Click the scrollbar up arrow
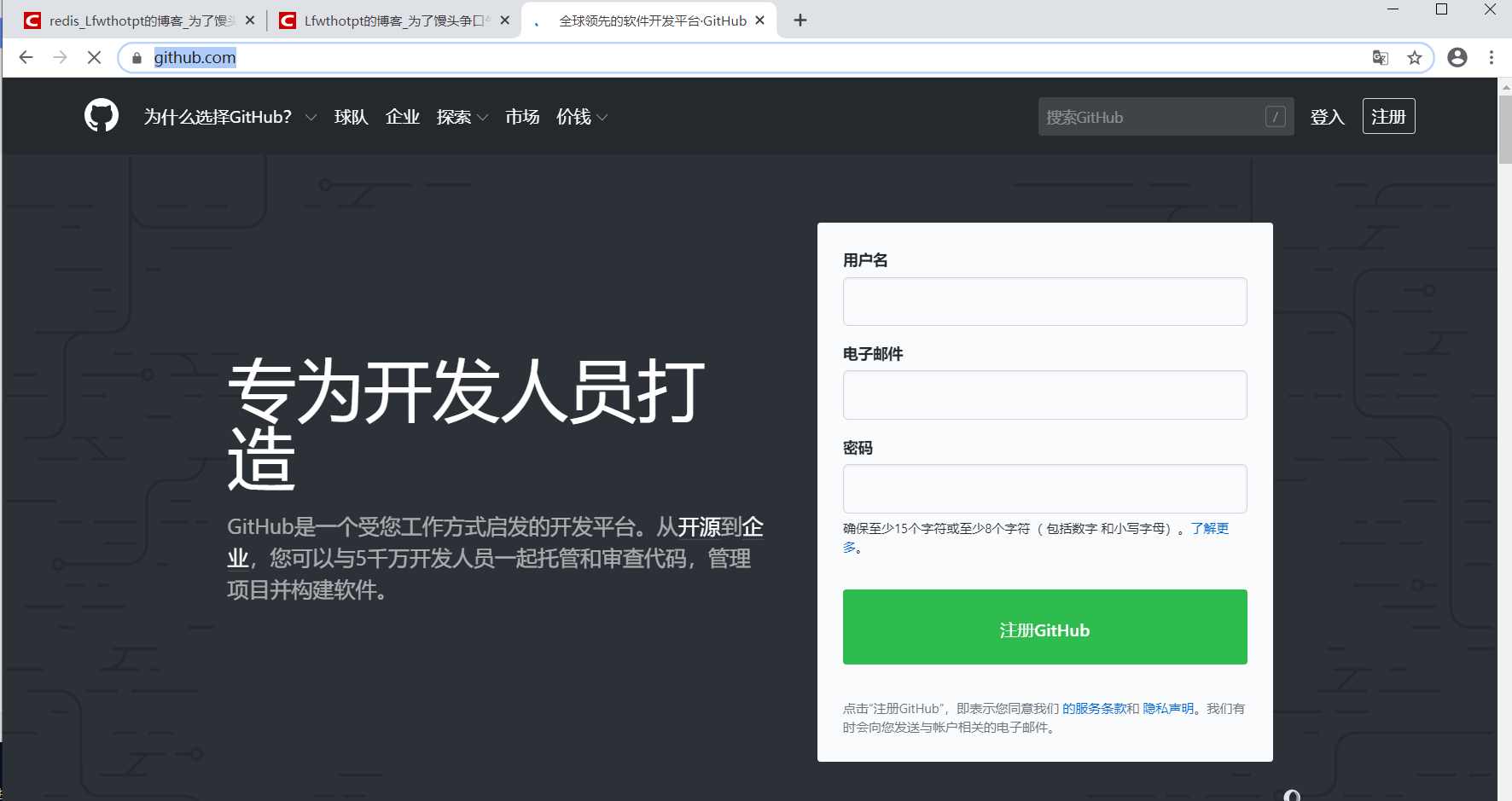 point(1505,86)
